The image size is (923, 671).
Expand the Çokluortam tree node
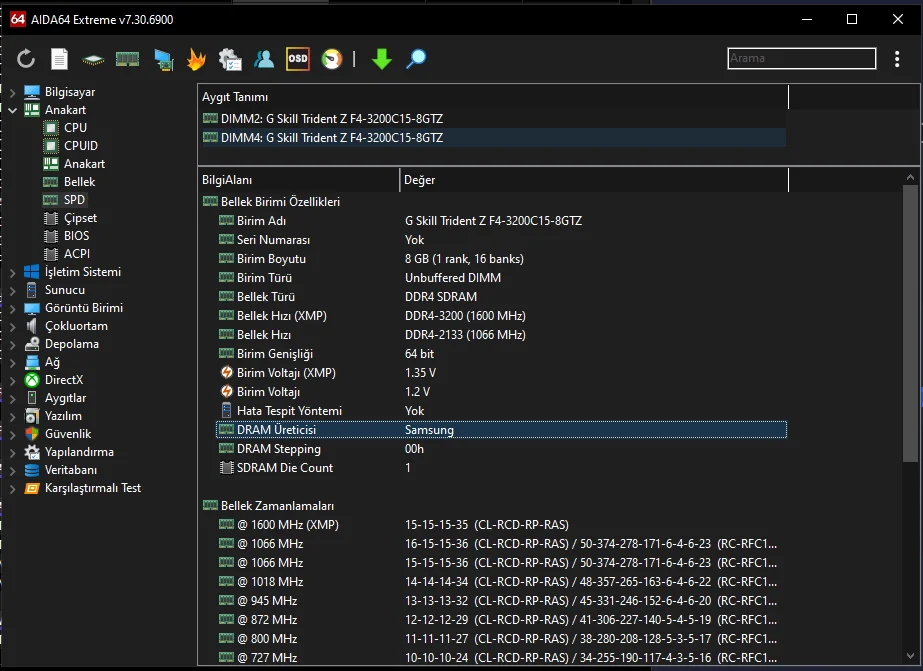pos(12,327)
